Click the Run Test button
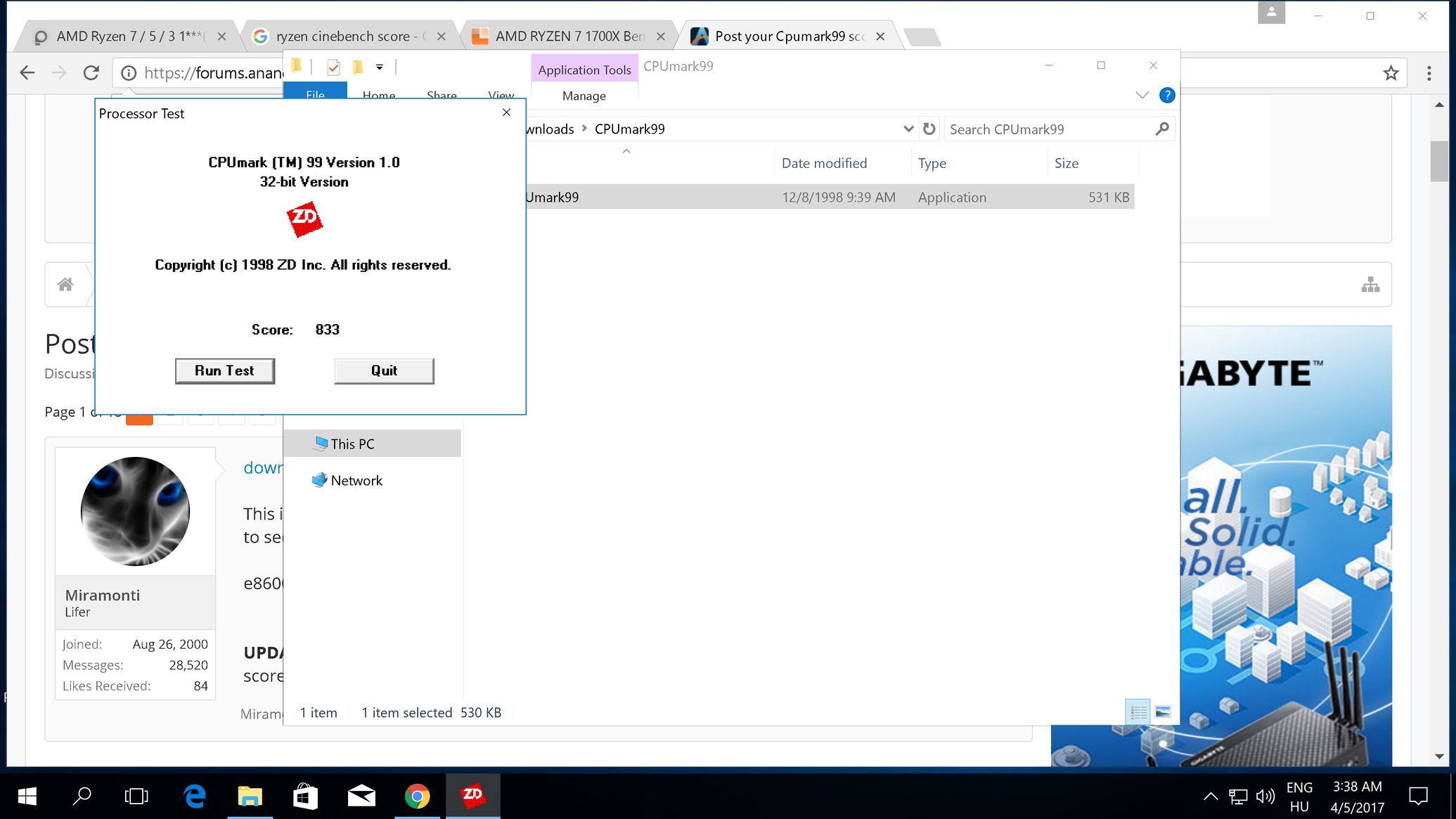The image size is (1456, 819). coord(224,370)
